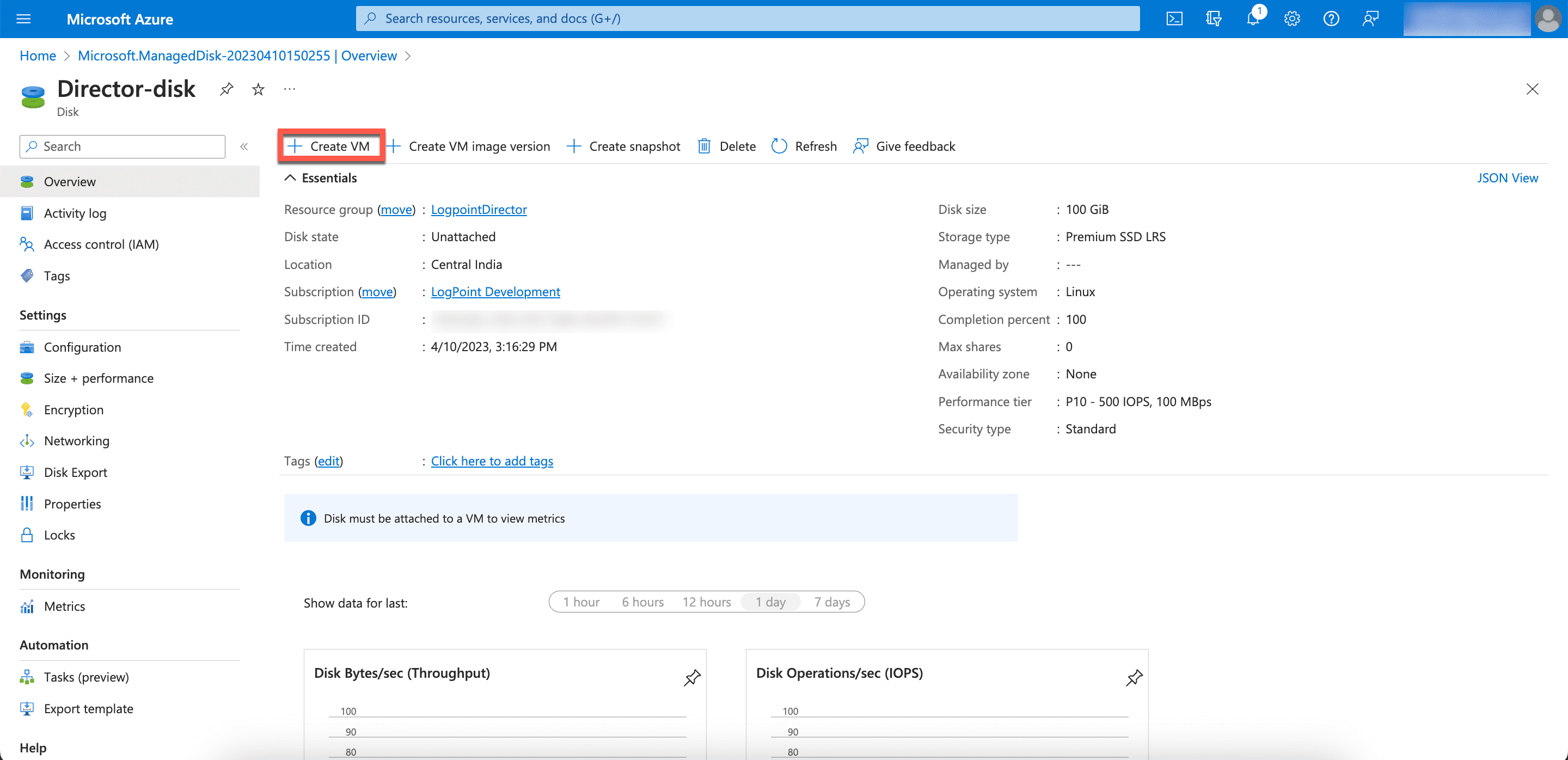Screen dimensions: 1568x760
Task: Click the Delete trash icon
Action: 703,146
